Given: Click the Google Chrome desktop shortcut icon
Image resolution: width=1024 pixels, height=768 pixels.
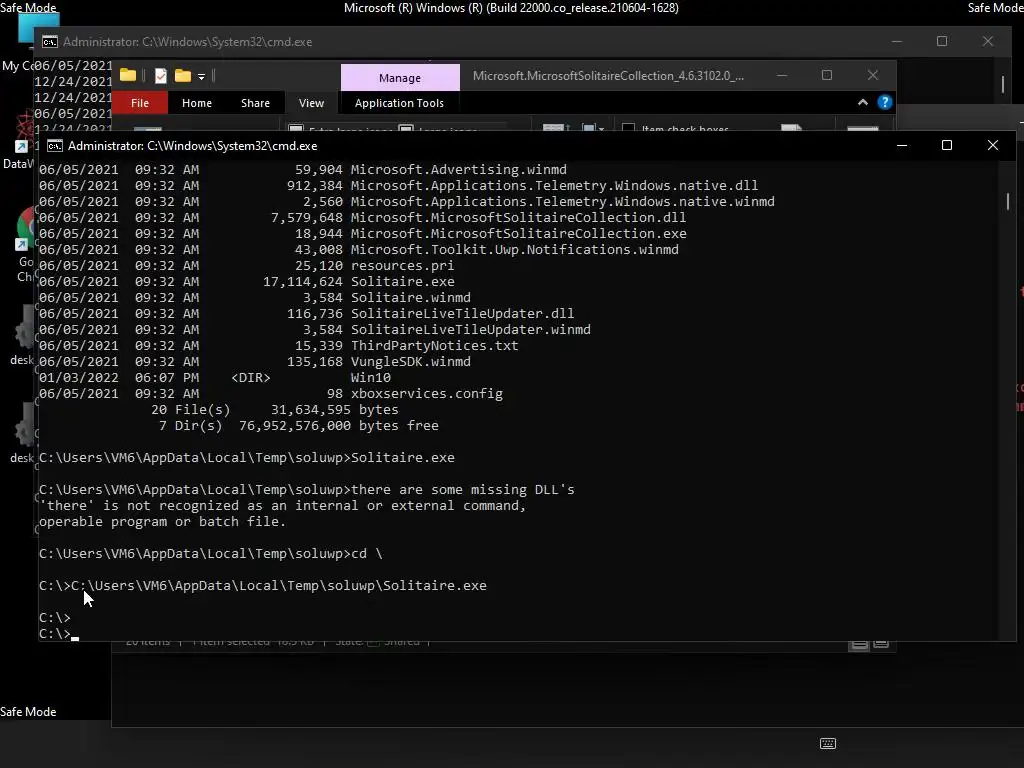Looking at the screenshot, I should pyautogui.click(x=25, y=229).
